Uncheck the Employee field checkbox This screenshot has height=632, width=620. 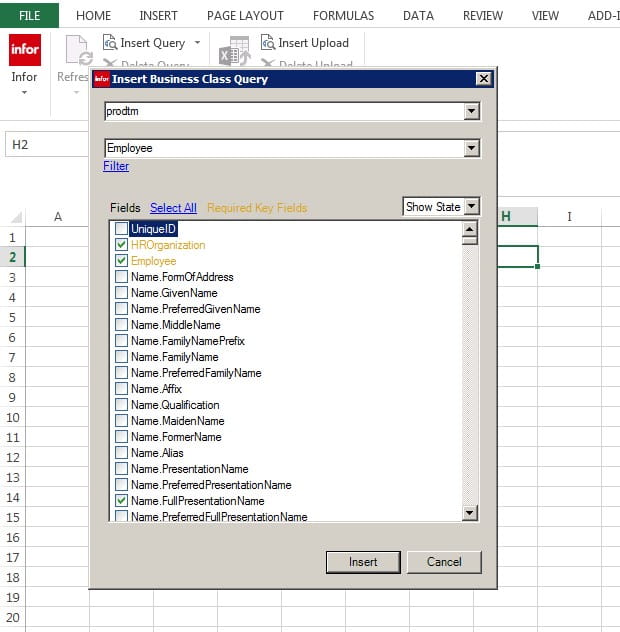121,261
